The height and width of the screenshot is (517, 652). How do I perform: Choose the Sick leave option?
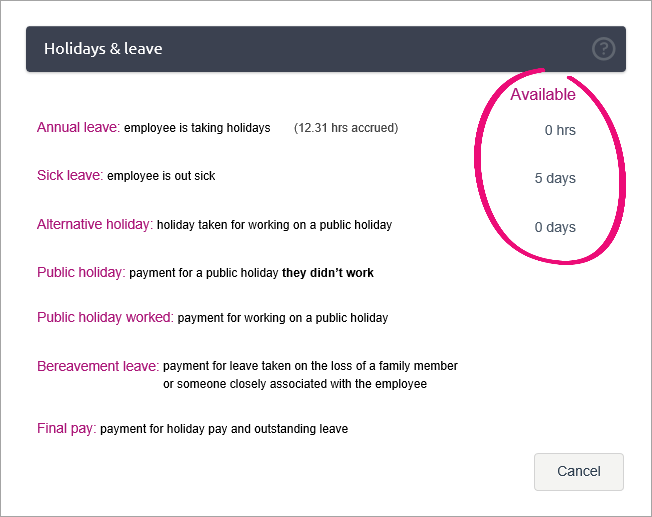pos(69,176)
